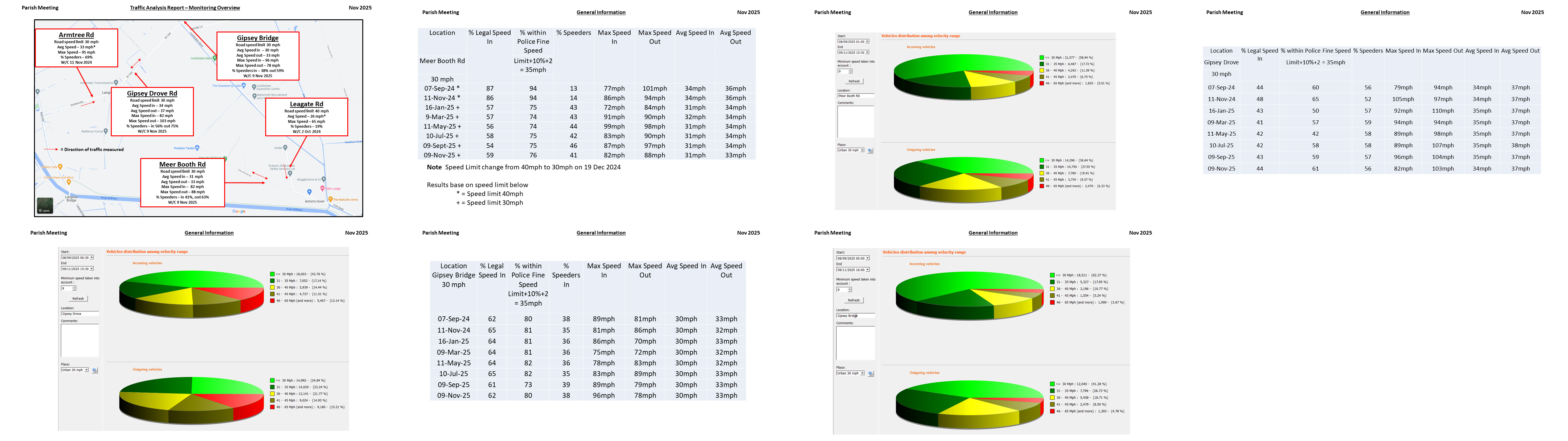Open Start date dropdown showing 08/09/2025 01:00

[x=867, y=41]
